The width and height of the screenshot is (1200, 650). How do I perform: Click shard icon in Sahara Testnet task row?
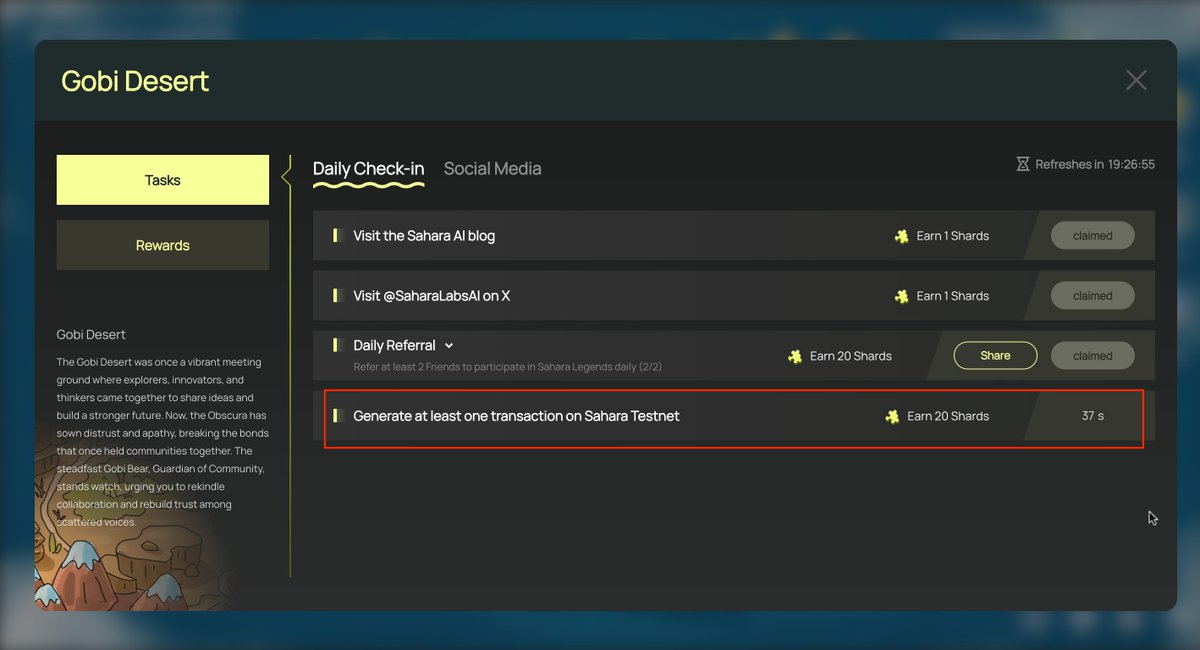point(892,416)
